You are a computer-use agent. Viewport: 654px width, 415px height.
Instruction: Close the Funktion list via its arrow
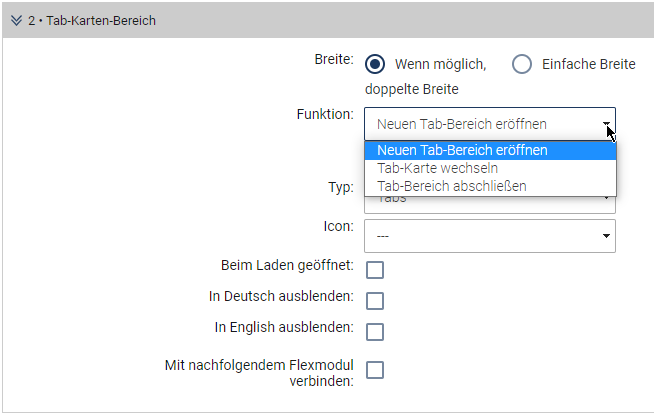coord(606,125)
